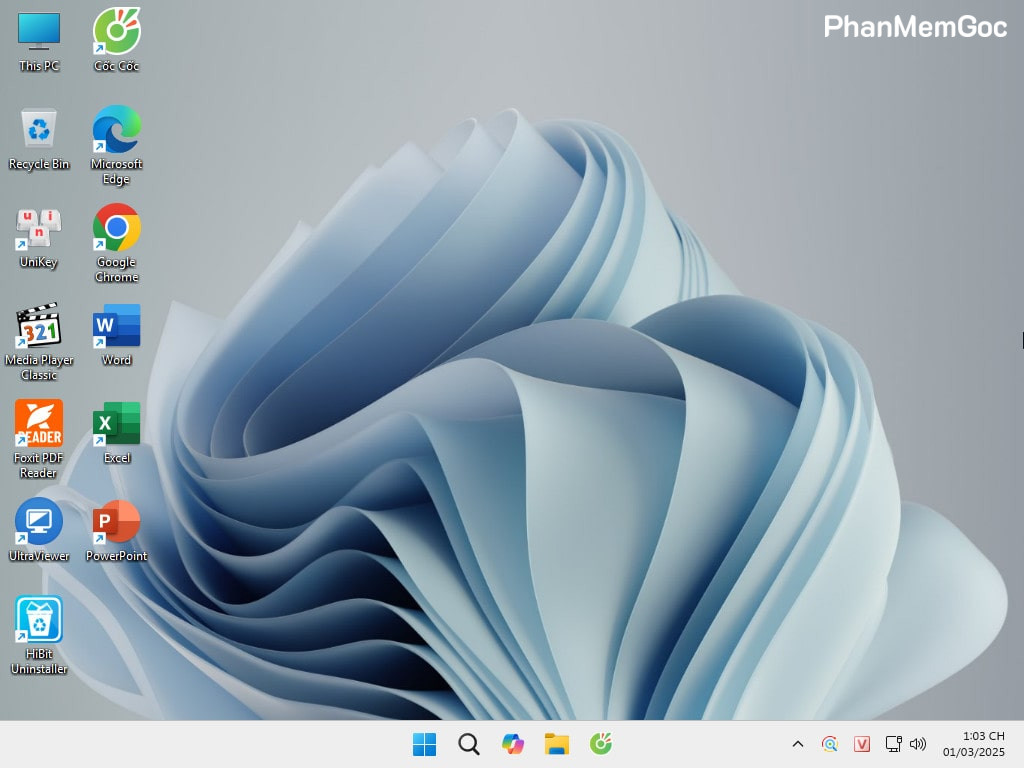Image resolution: width=1024 pixels, height=768 pixels.
Task: Open Windows Search from the taskbar
Action: point(468,744)
